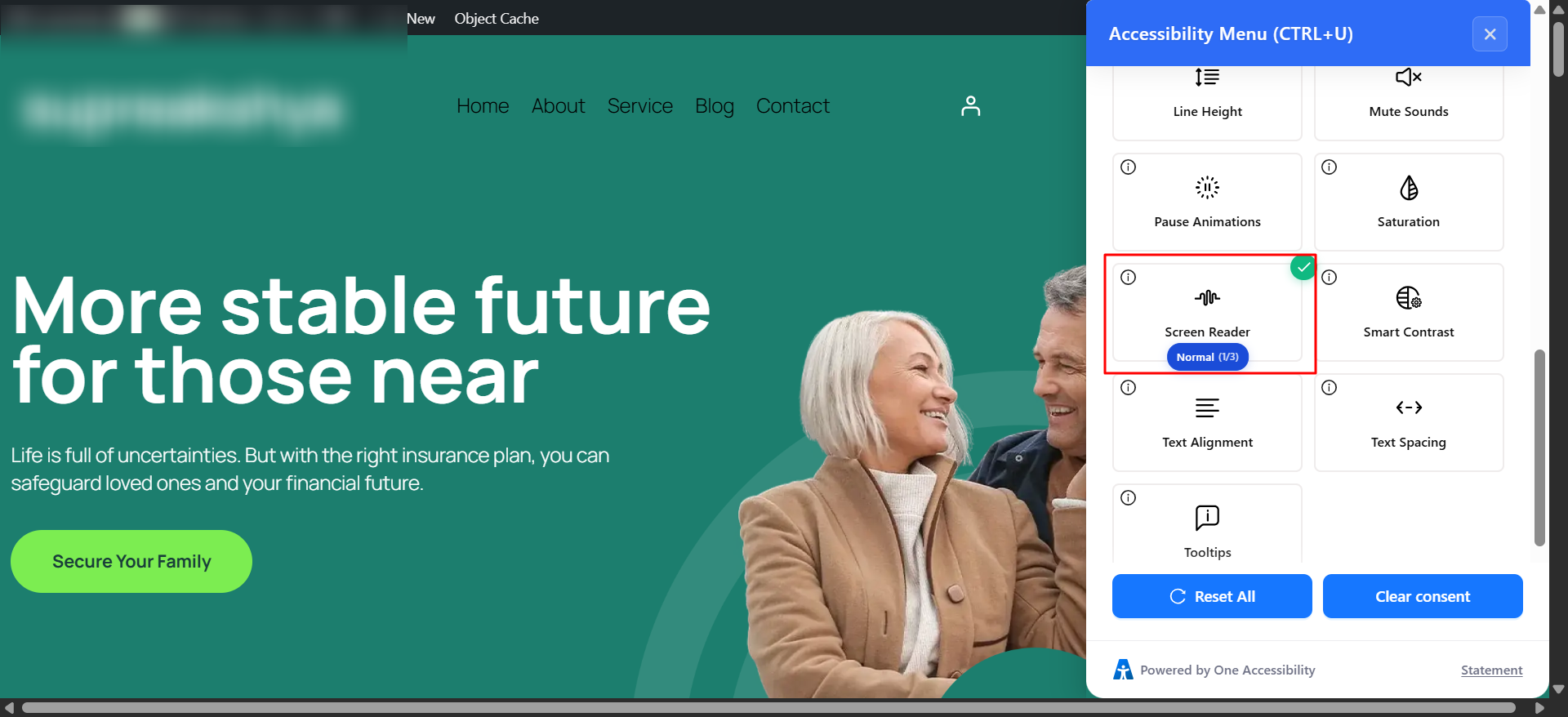Open the accessibility Statement link
The height and width of the screenshot is (717, 1568).
click(1491, 670)
